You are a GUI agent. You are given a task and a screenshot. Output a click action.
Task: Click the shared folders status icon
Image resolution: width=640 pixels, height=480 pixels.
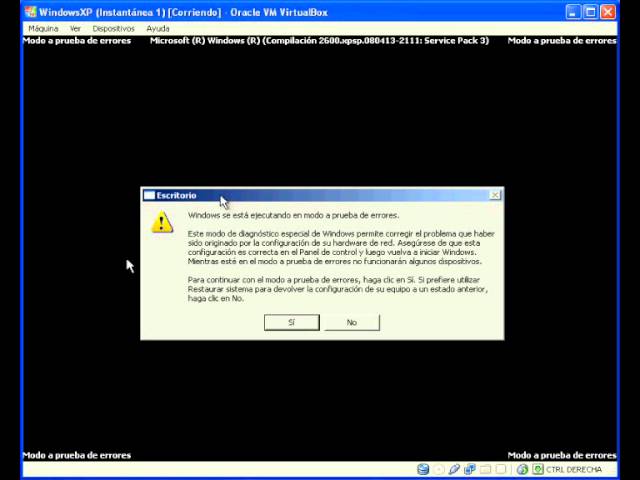(486, 469)
